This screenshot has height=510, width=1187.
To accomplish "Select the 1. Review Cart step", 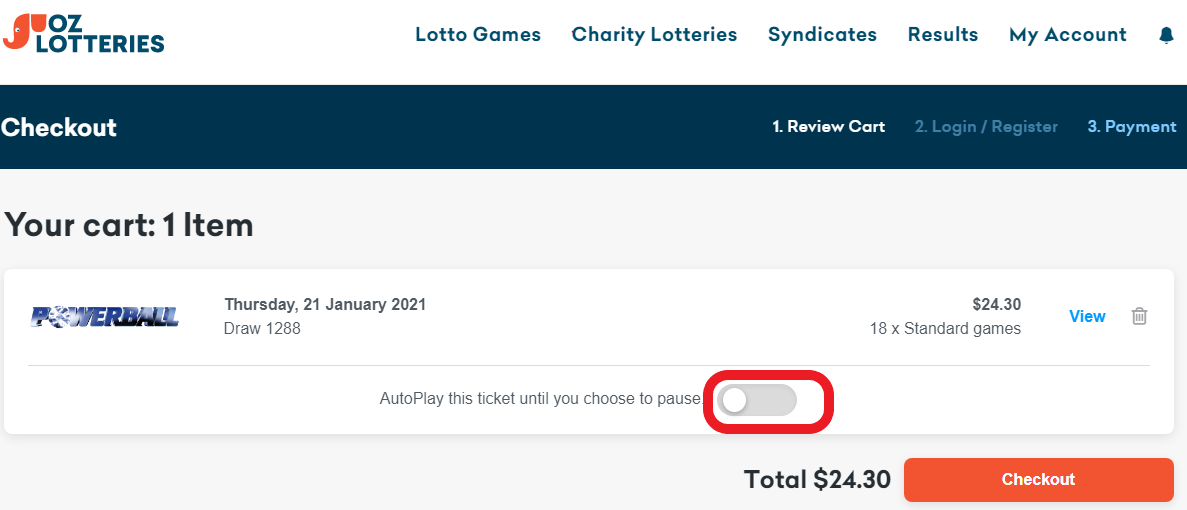I will coord(828,127).
